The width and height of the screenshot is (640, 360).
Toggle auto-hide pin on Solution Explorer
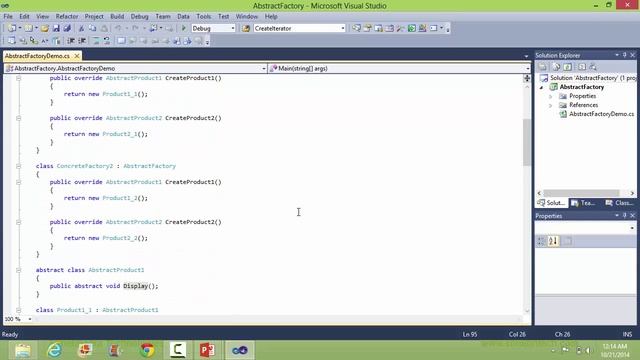pyautogui.click(x=624, y=55)
